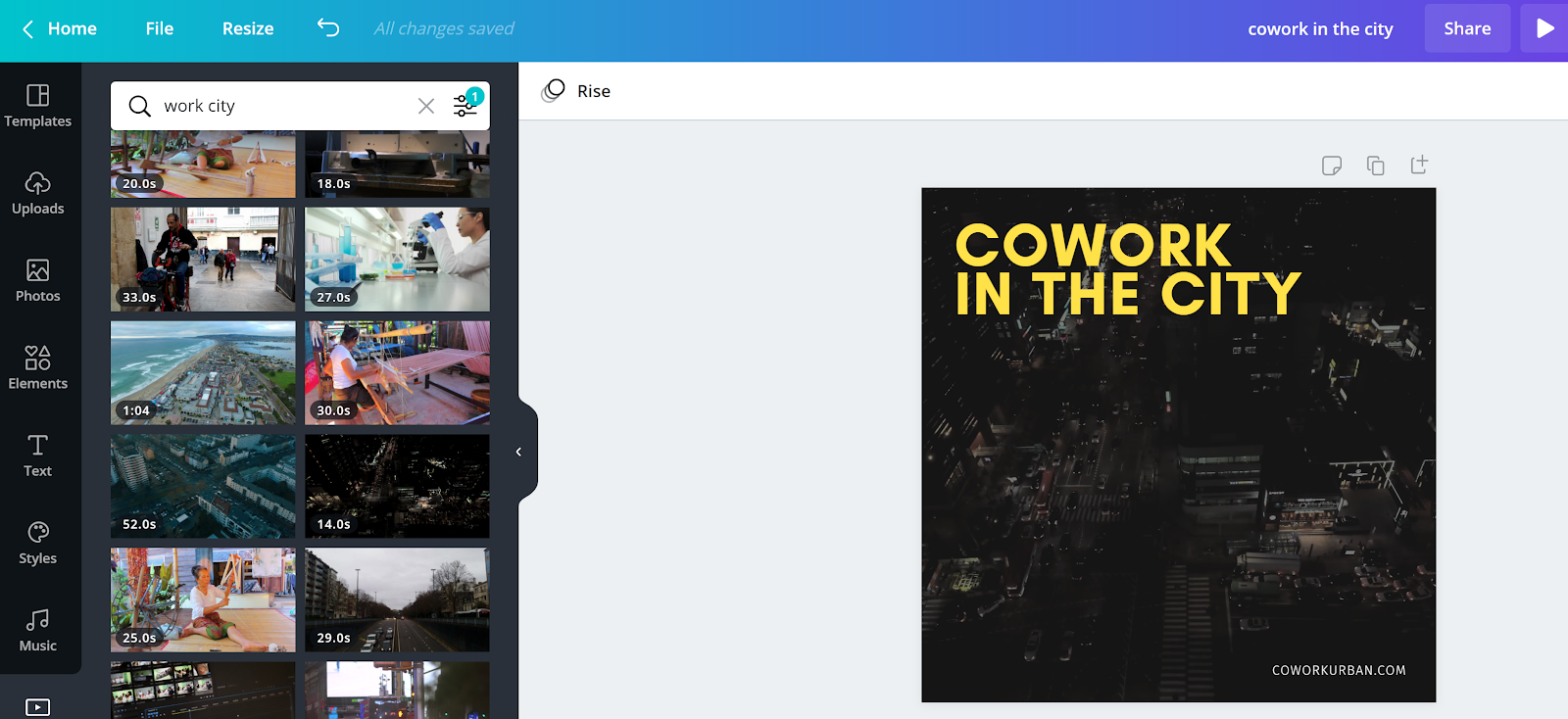Screen dimensions: 1568x719
Task: Click the Share button
Action: (1467, 28)
